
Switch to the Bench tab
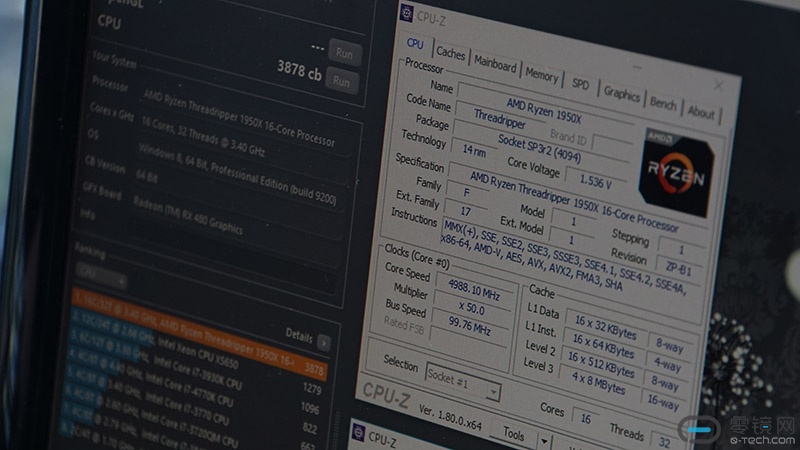click(663, 103)
